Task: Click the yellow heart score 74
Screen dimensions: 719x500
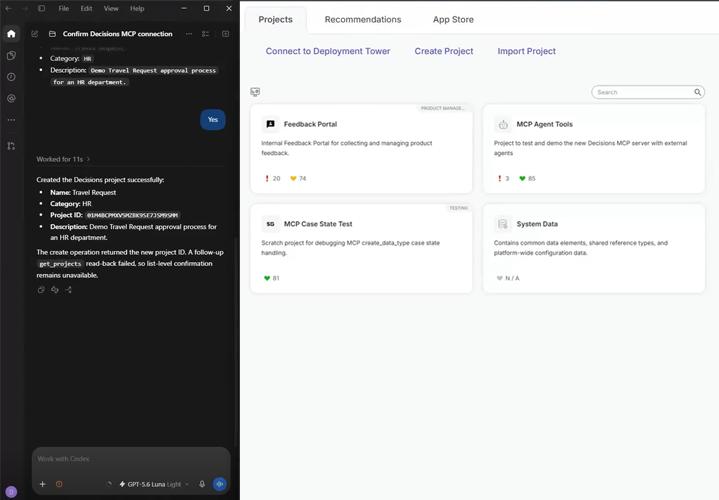Action: point(298,178)
